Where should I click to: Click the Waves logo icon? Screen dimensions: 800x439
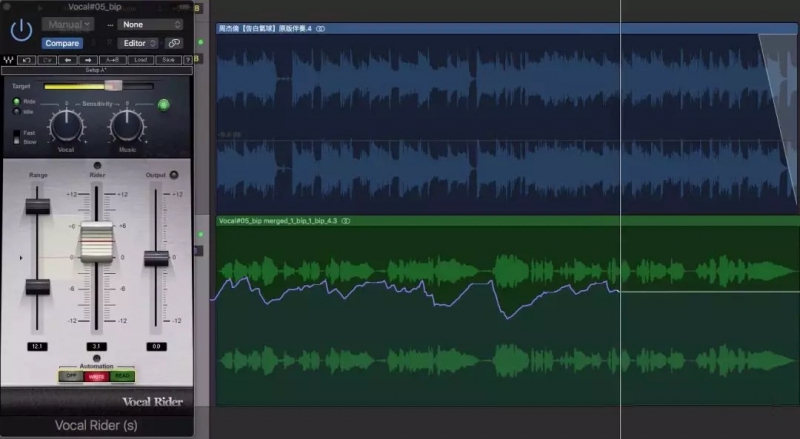click(x=8, y=60)
